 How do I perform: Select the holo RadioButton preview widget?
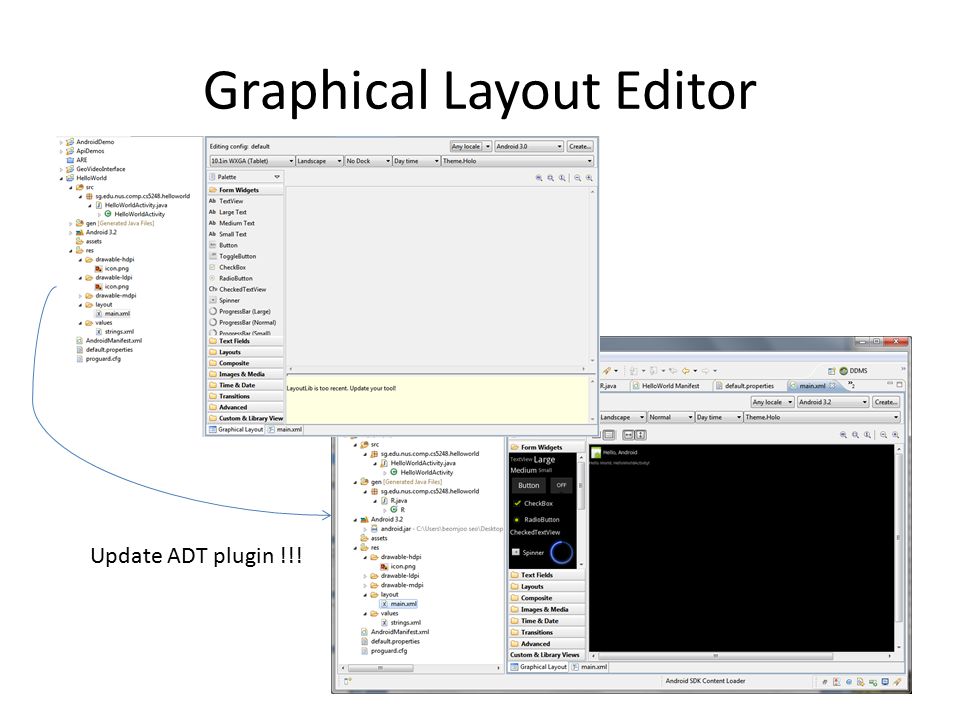(x=536, y=520)
